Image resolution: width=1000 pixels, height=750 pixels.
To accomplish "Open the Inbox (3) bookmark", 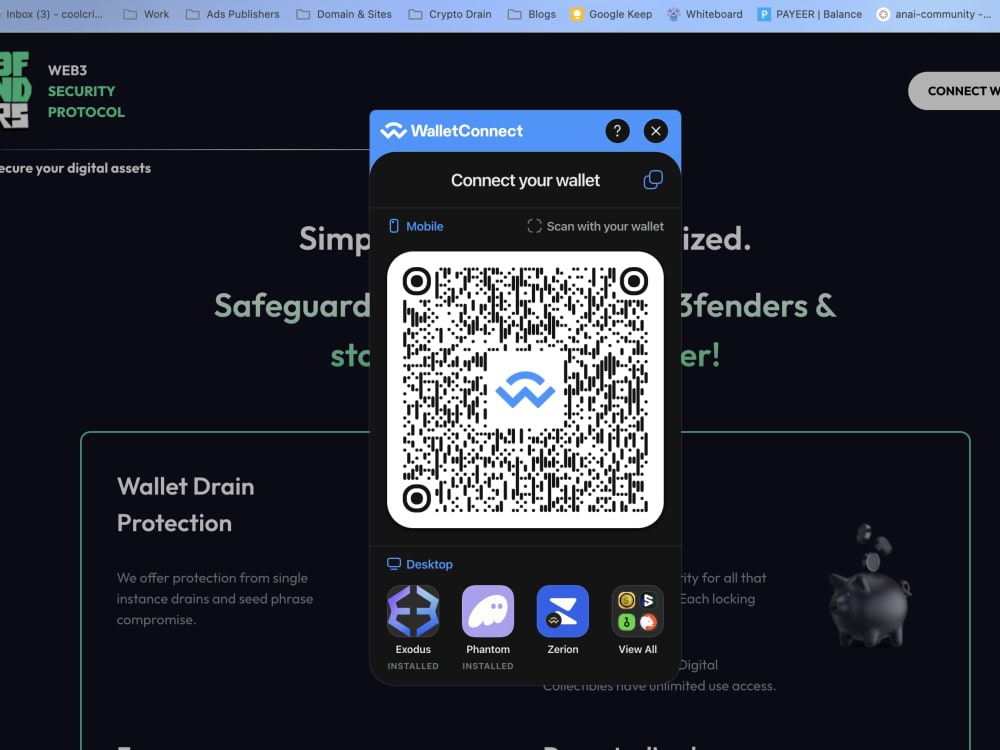I will [52, 14].
